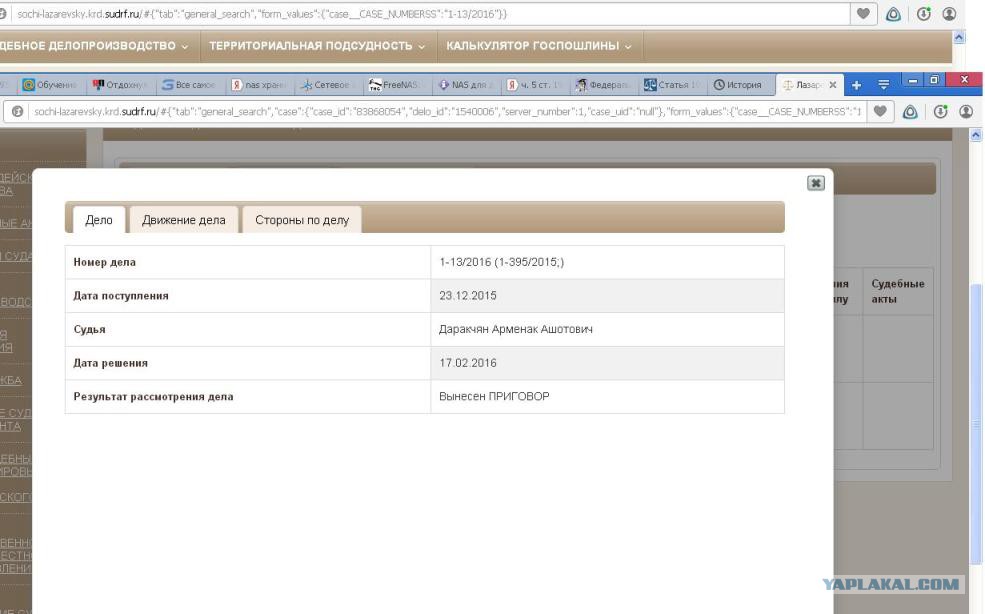Close the case details popup
This screenshot has width=985, height=614.
tap(815, 183)
